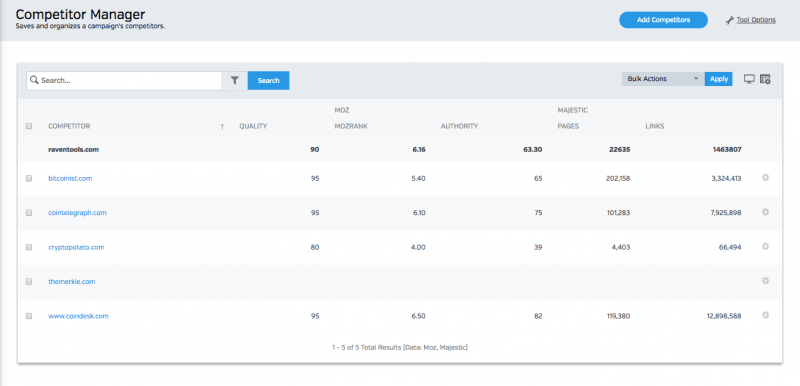Open gear settings for cointelegraph.com row
Viewport: 800px width, 386px height.
point(765,212)
